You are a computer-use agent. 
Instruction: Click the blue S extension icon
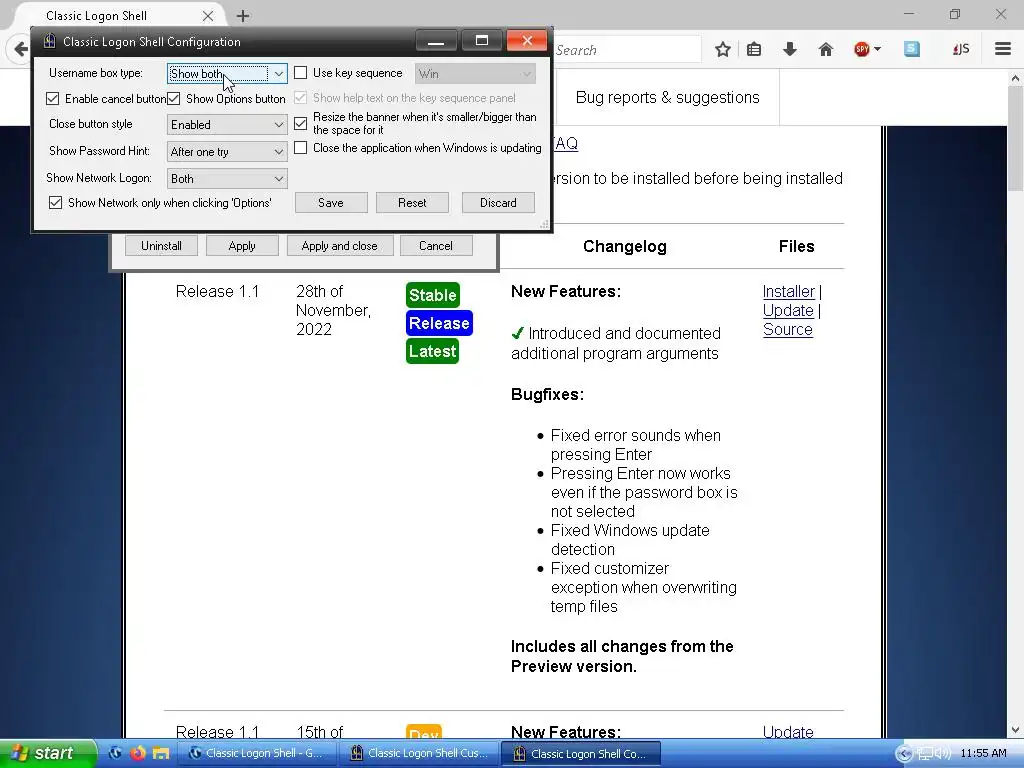(x=912, y=49)
